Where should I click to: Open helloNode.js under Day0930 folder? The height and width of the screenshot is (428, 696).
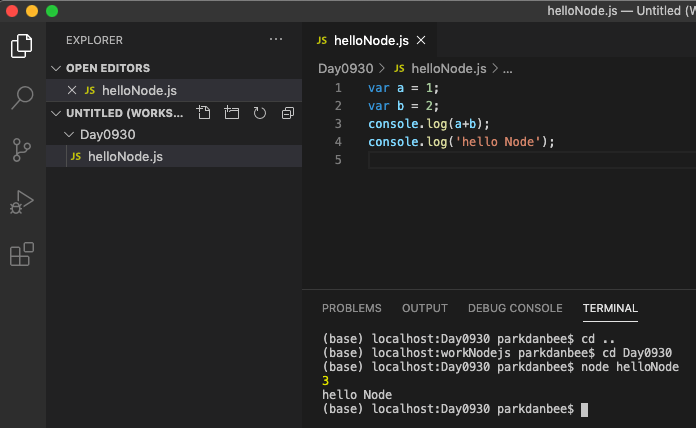click(x=174, y=156)
